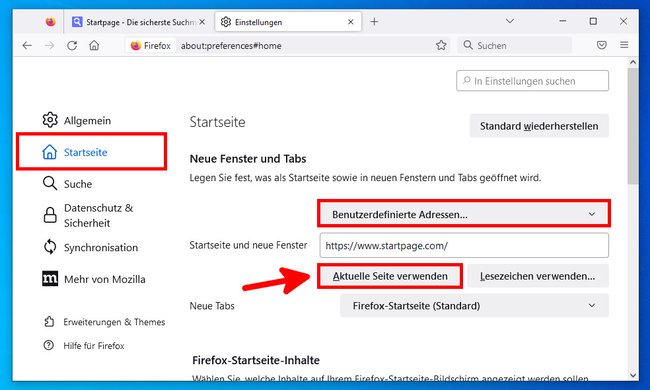The image size is (650, 390).
Task: Reload the page with the refresh icon
Action: [72, 46]
